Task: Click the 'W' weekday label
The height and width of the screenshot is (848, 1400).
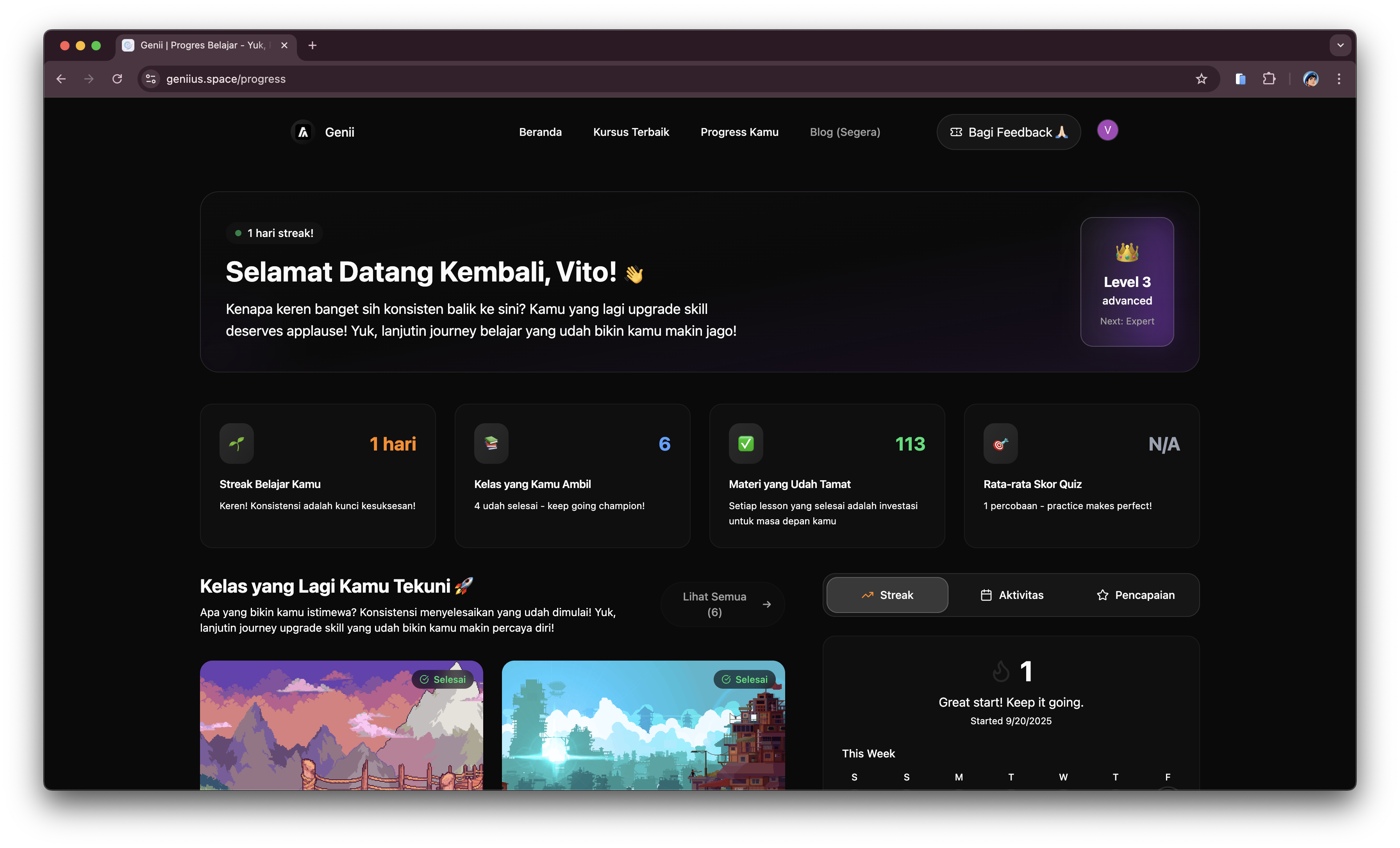Action: tap(1063, 777)
